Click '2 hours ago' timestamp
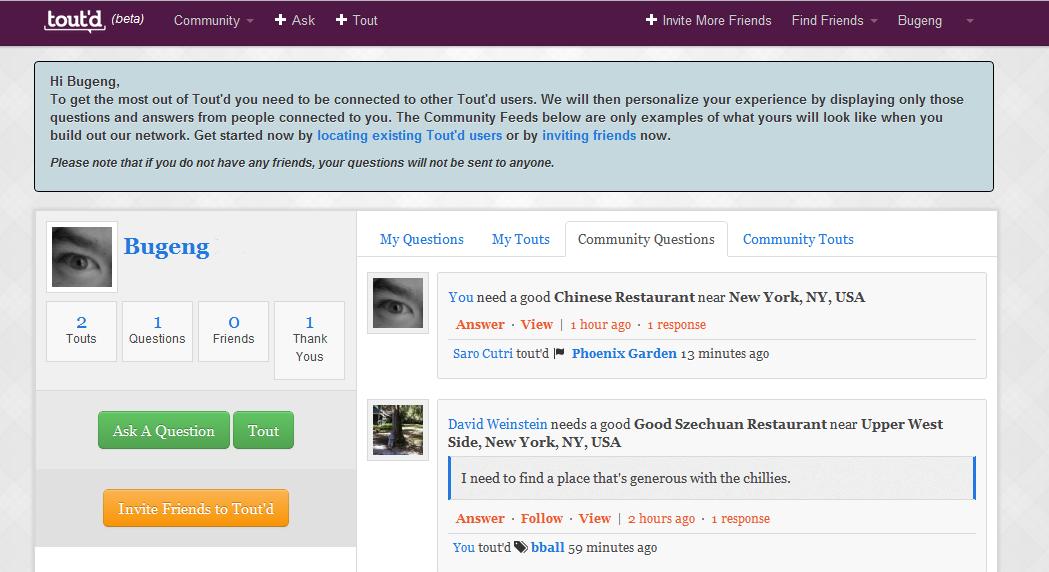This screenshot has height=572, width=1049. 662,518
